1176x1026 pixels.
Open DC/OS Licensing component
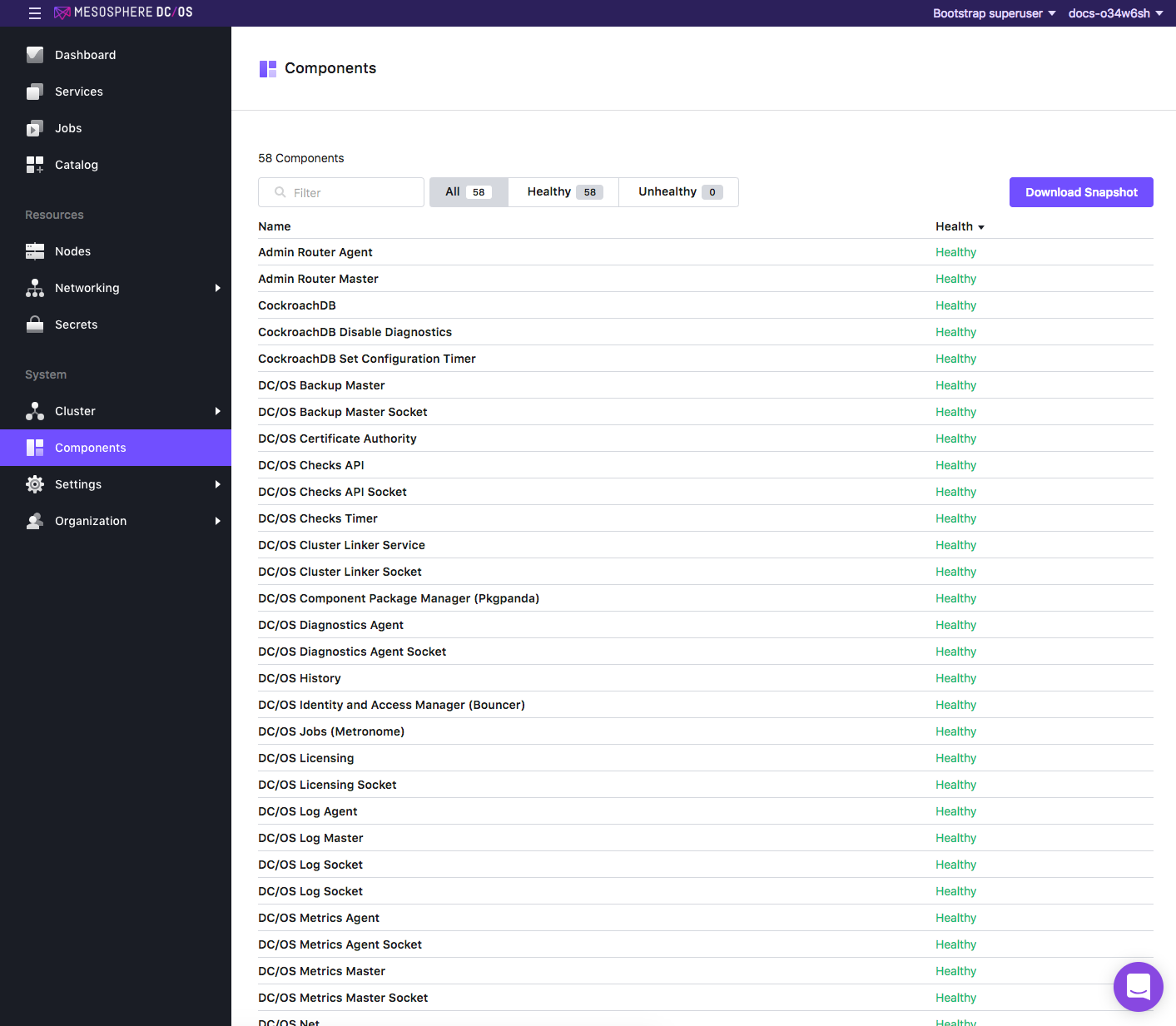click(x=306, y=758)
